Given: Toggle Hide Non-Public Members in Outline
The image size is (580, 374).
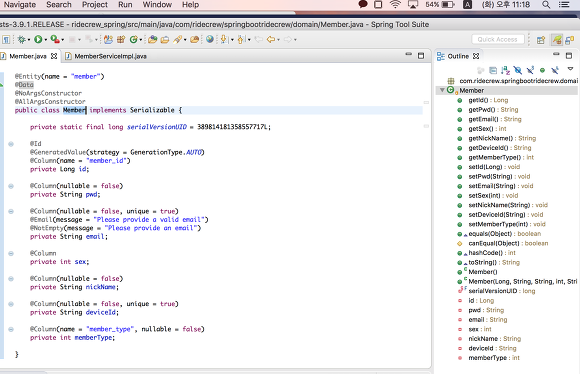Looking at the screenshot, I should pos(542,70).
